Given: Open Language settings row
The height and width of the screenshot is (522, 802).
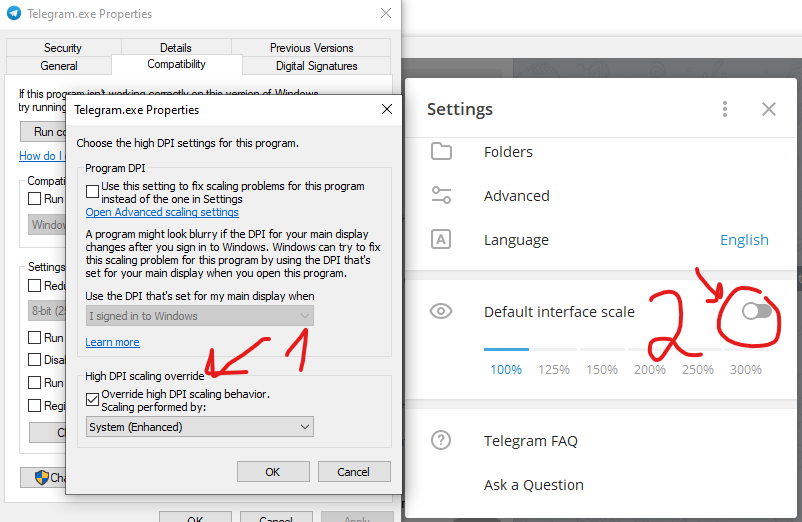Looking at the screenshot, I should 601,240.
